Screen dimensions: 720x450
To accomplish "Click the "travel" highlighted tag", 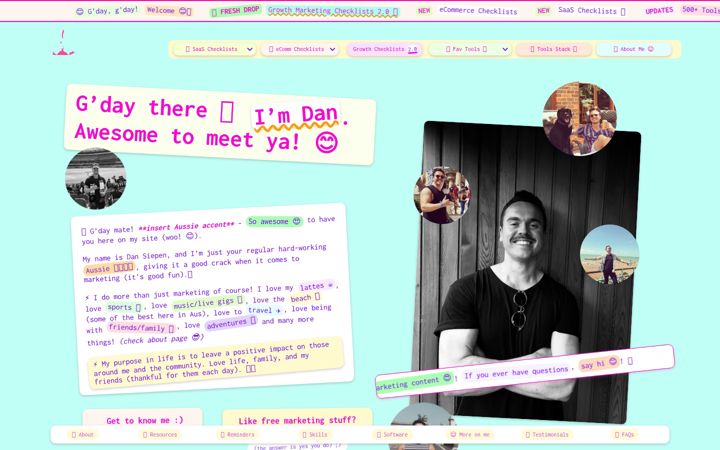I will [264, 310].
